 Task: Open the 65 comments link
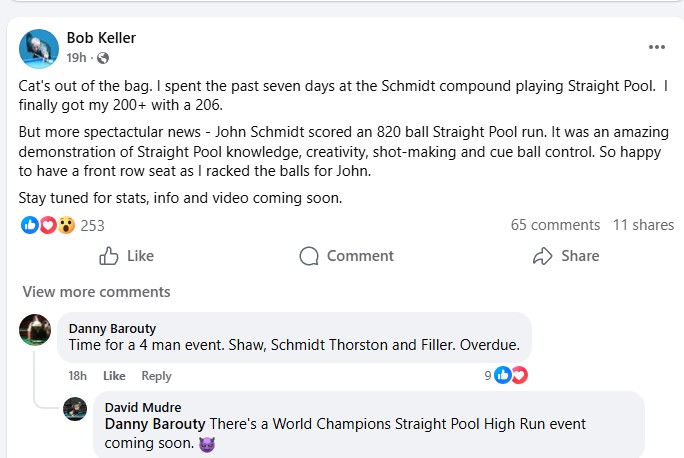pyautogui.click(x=555, y=225)
